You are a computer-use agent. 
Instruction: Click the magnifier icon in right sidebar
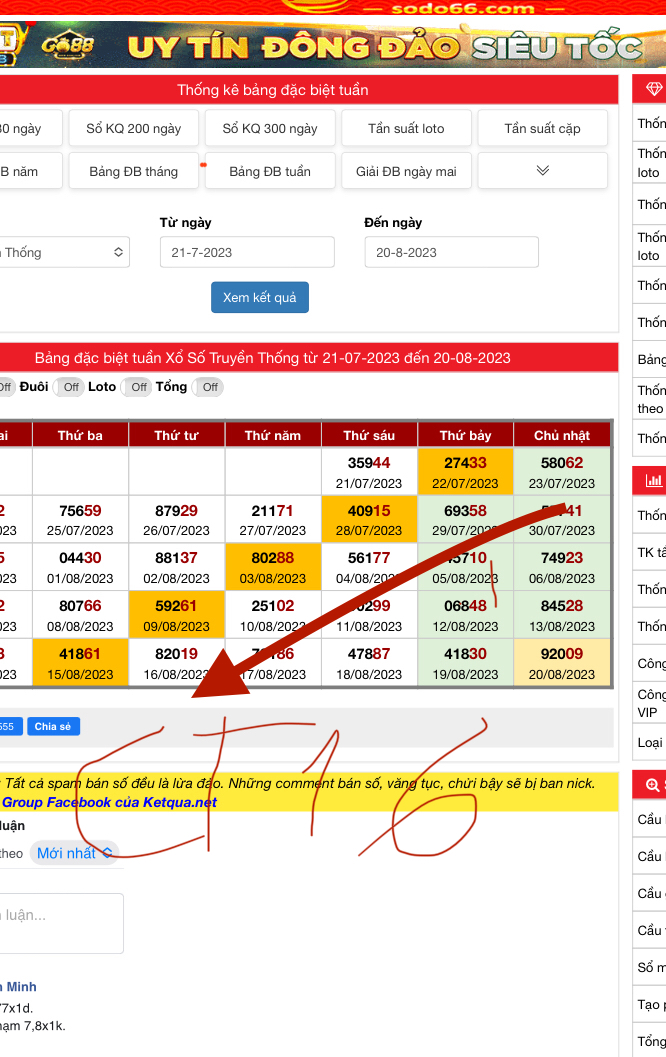pyautogui.click(x=654, y=785)
